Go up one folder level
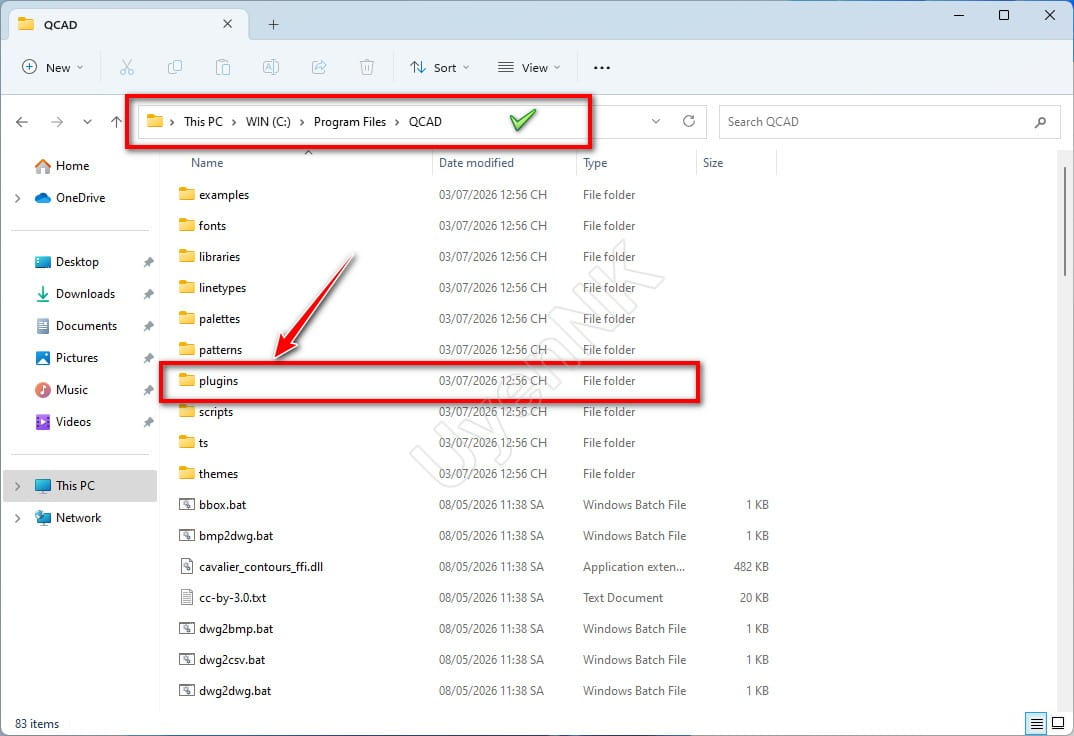The width and height of the screenshot is (1074, 736). [x=116, y=122]
